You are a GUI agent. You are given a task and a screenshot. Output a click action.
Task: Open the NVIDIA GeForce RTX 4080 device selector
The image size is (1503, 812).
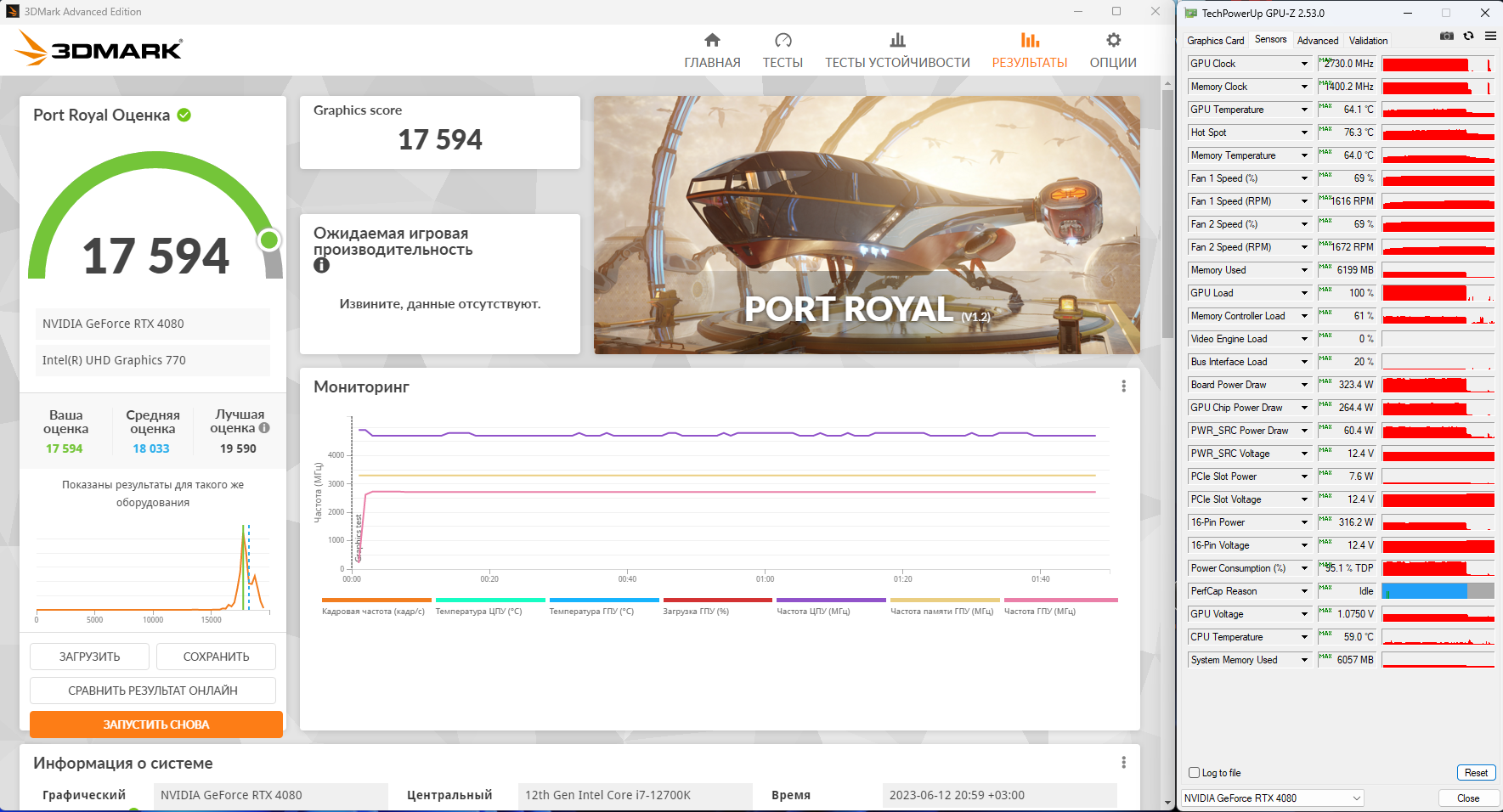[1273, 798]
